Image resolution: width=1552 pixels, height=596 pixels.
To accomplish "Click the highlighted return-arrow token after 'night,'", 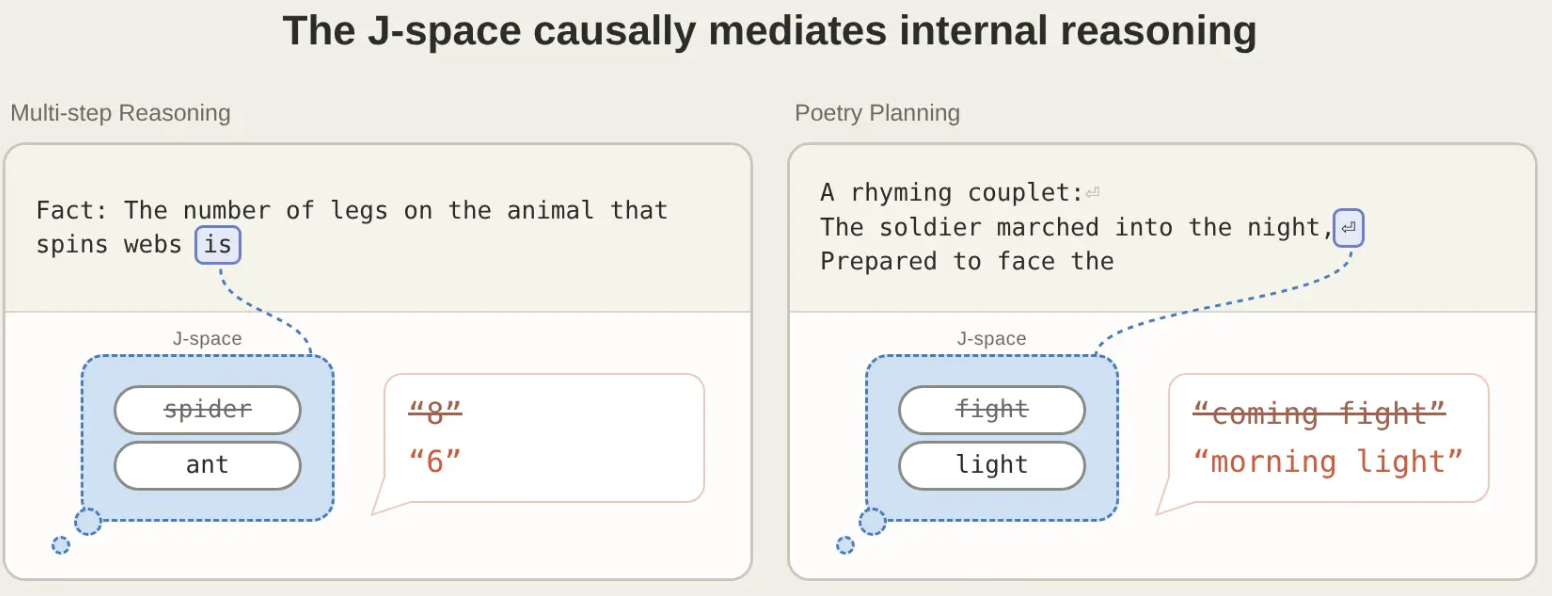I will tap(1348, 228).
